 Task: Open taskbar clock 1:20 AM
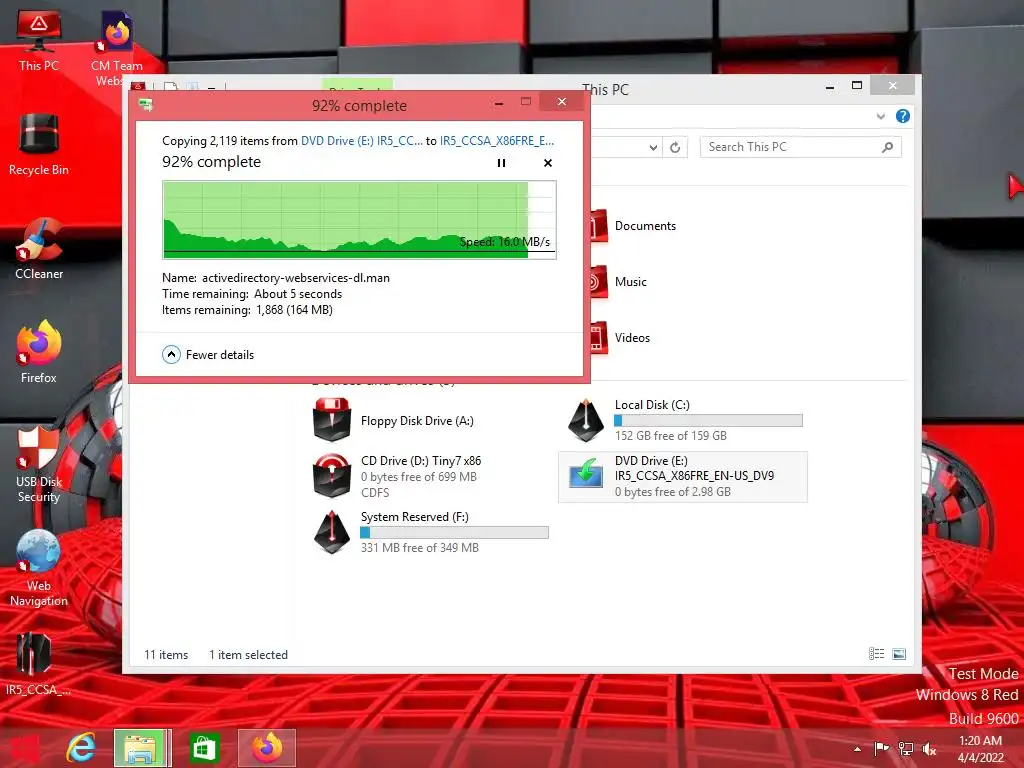click(980, 748)
